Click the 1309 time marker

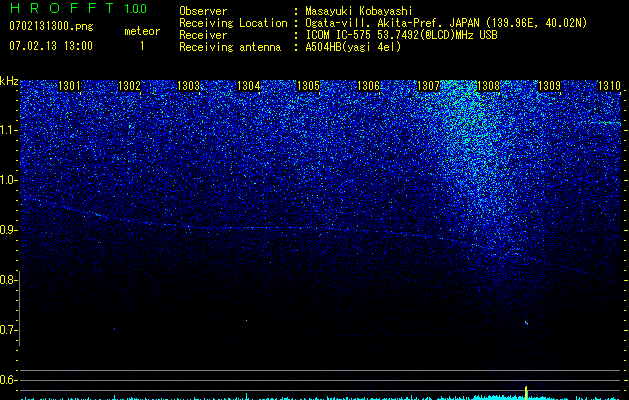point(549,86)
